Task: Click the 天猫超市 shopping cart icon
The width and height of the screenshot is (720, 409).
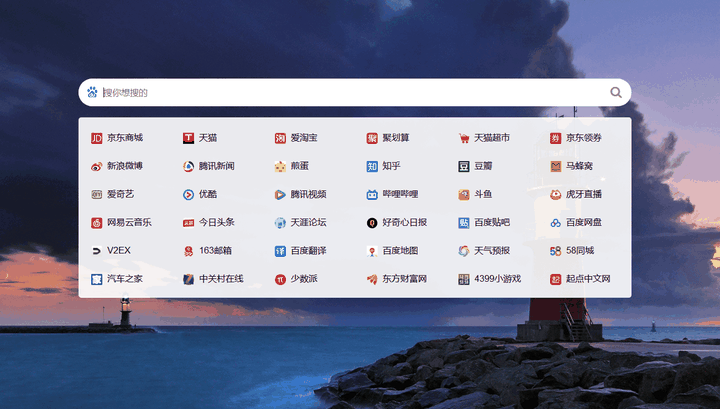Action: click(464, 138)
